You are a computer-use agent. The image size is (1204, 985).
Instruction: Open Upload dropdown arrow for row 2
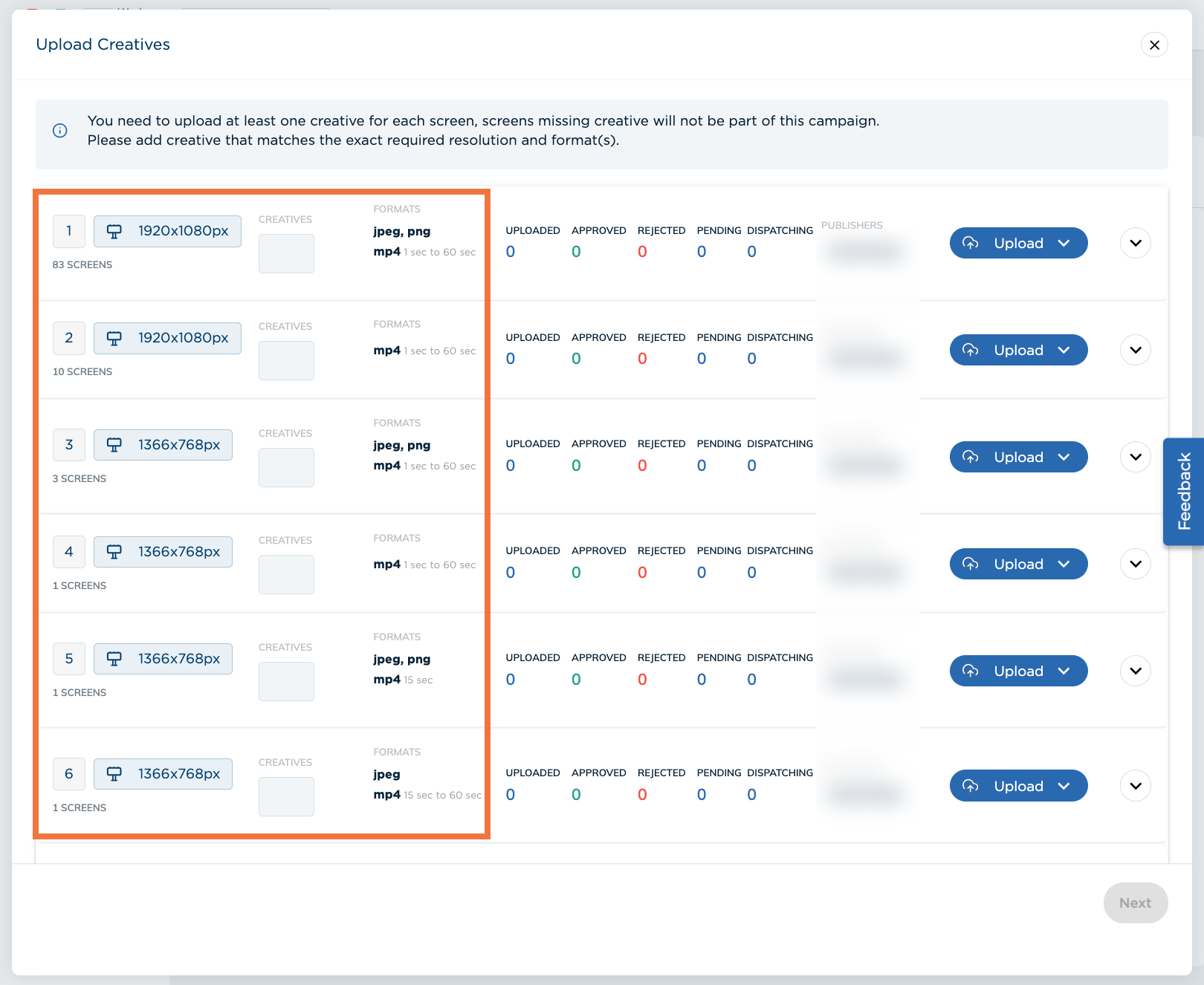(1064, 350)
